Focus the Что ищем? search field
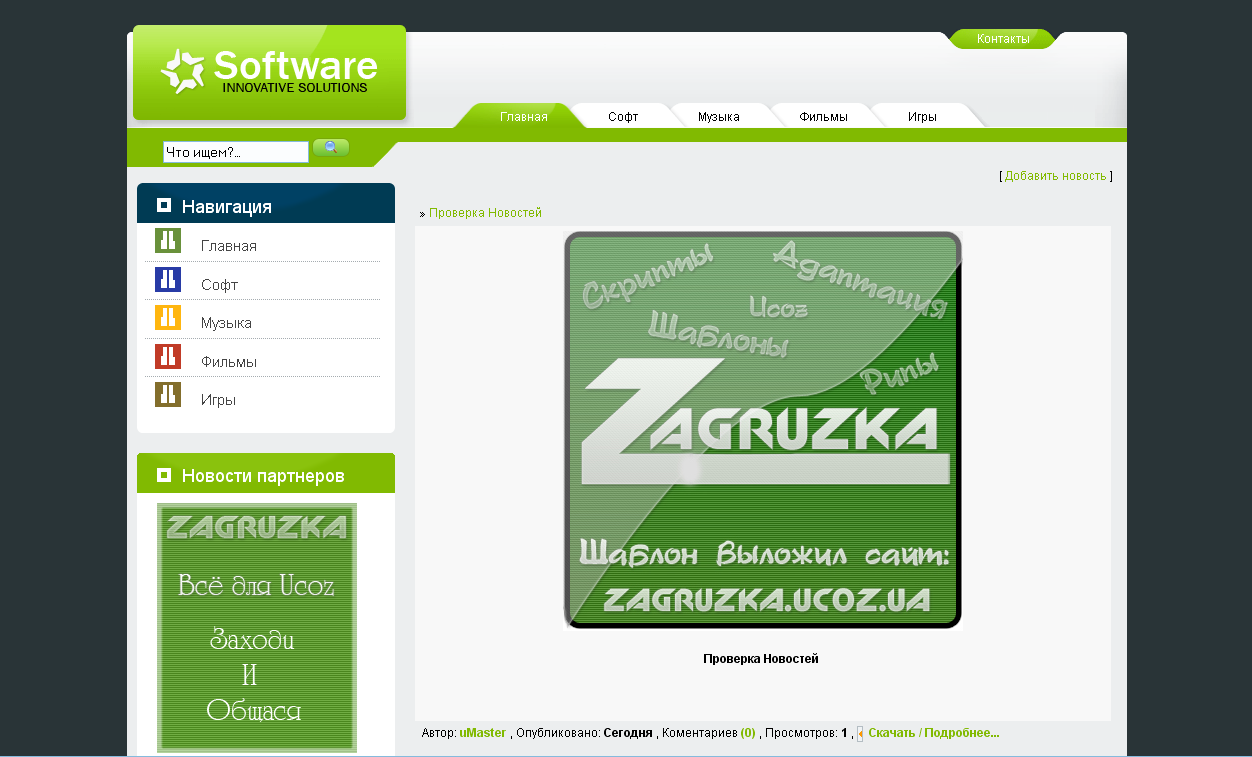 (x=236, y=152)
